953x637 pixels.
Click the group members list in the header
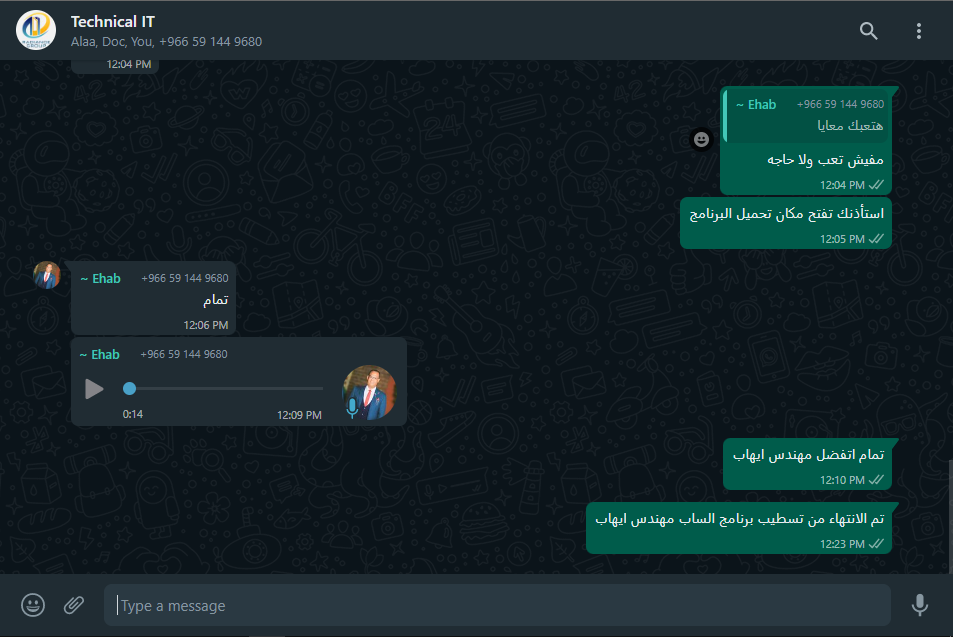[166, 42]
